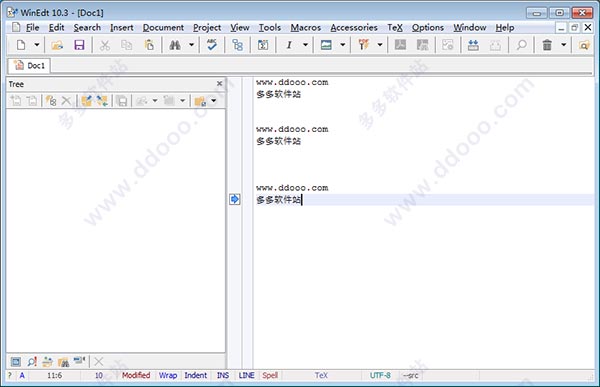
Task: Click the PDF TeXify compile icon
Action: pyautogui.click(x=364, y=45)
